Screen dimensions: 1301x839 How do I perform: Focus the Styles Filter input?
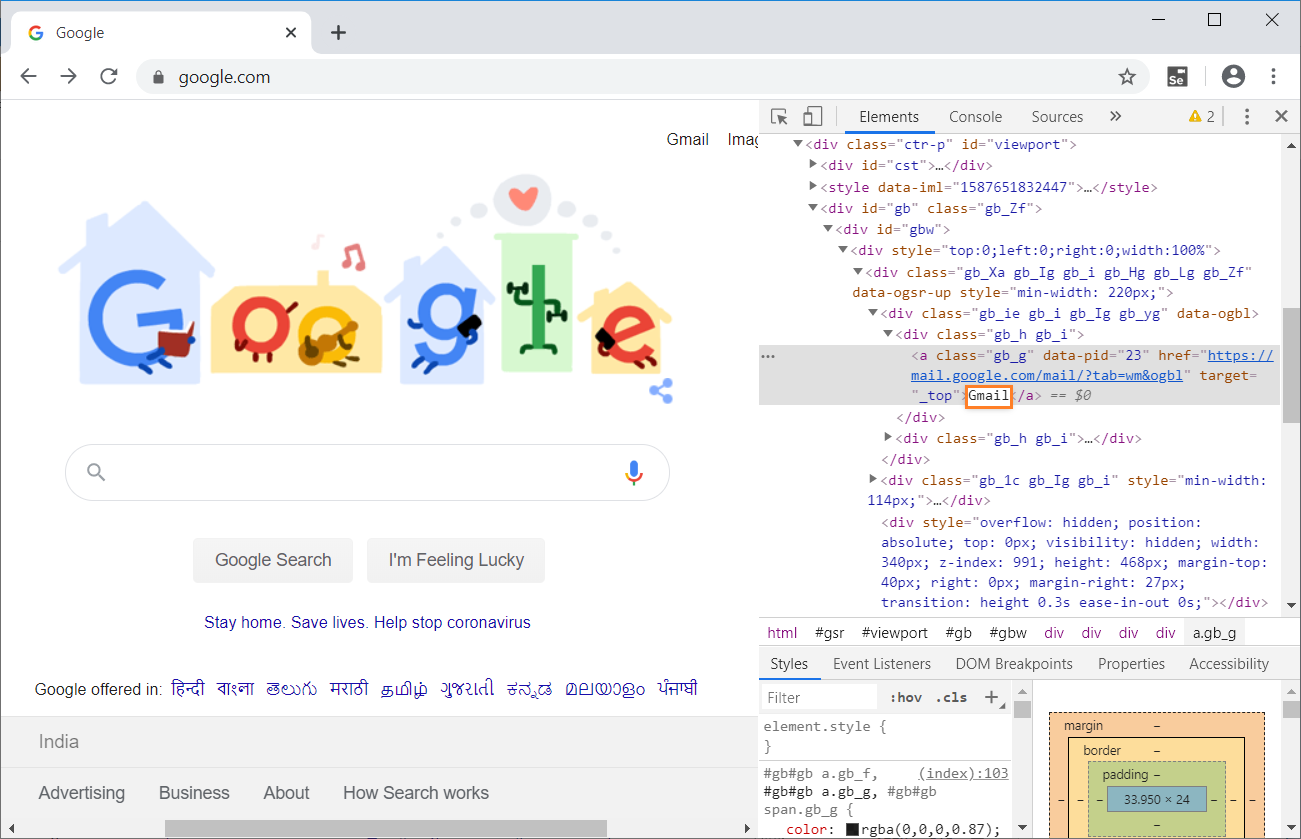(x=820, y=697)
